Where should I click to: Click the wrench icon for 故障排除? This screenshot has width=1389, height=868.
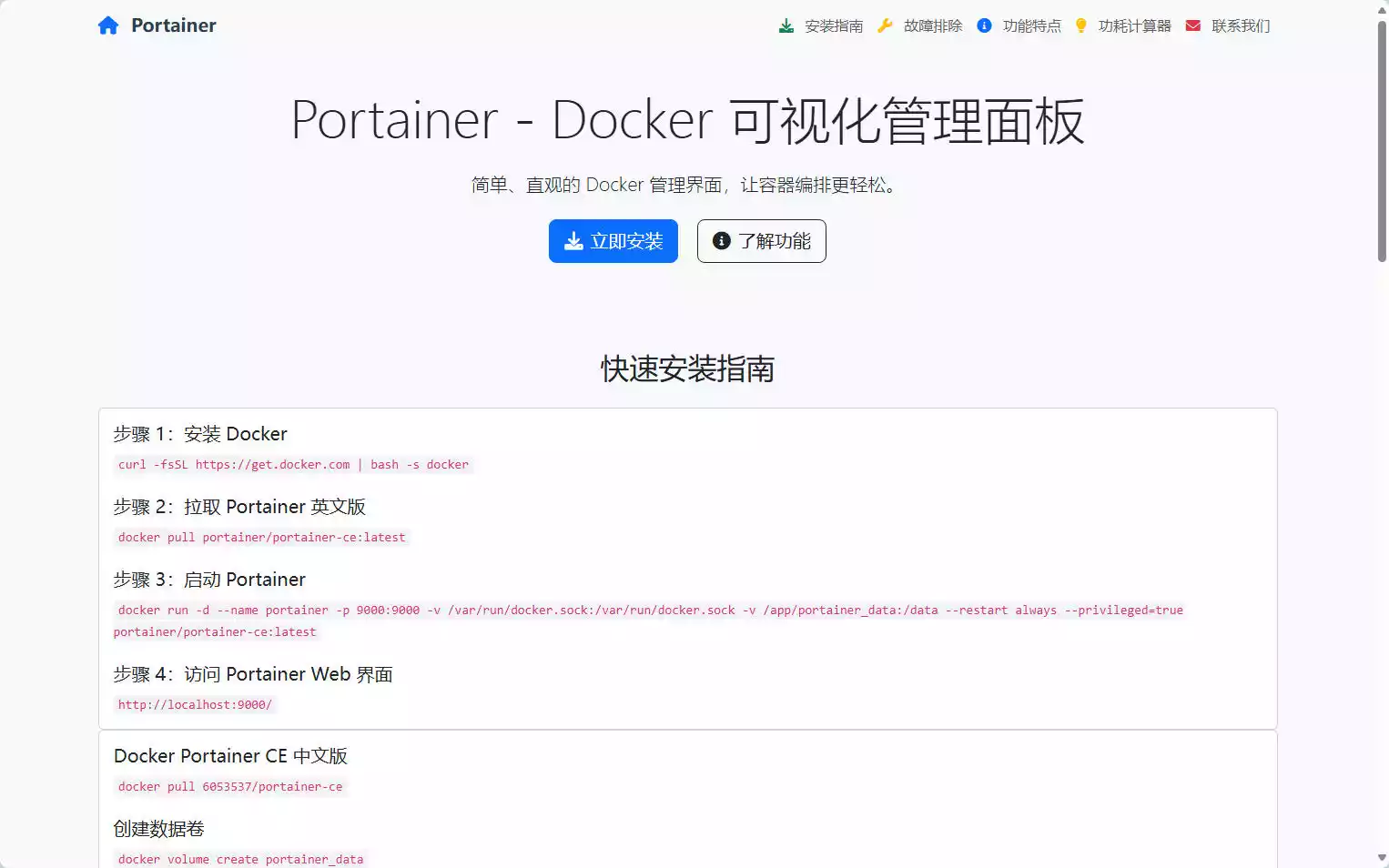tap(885, 25)
